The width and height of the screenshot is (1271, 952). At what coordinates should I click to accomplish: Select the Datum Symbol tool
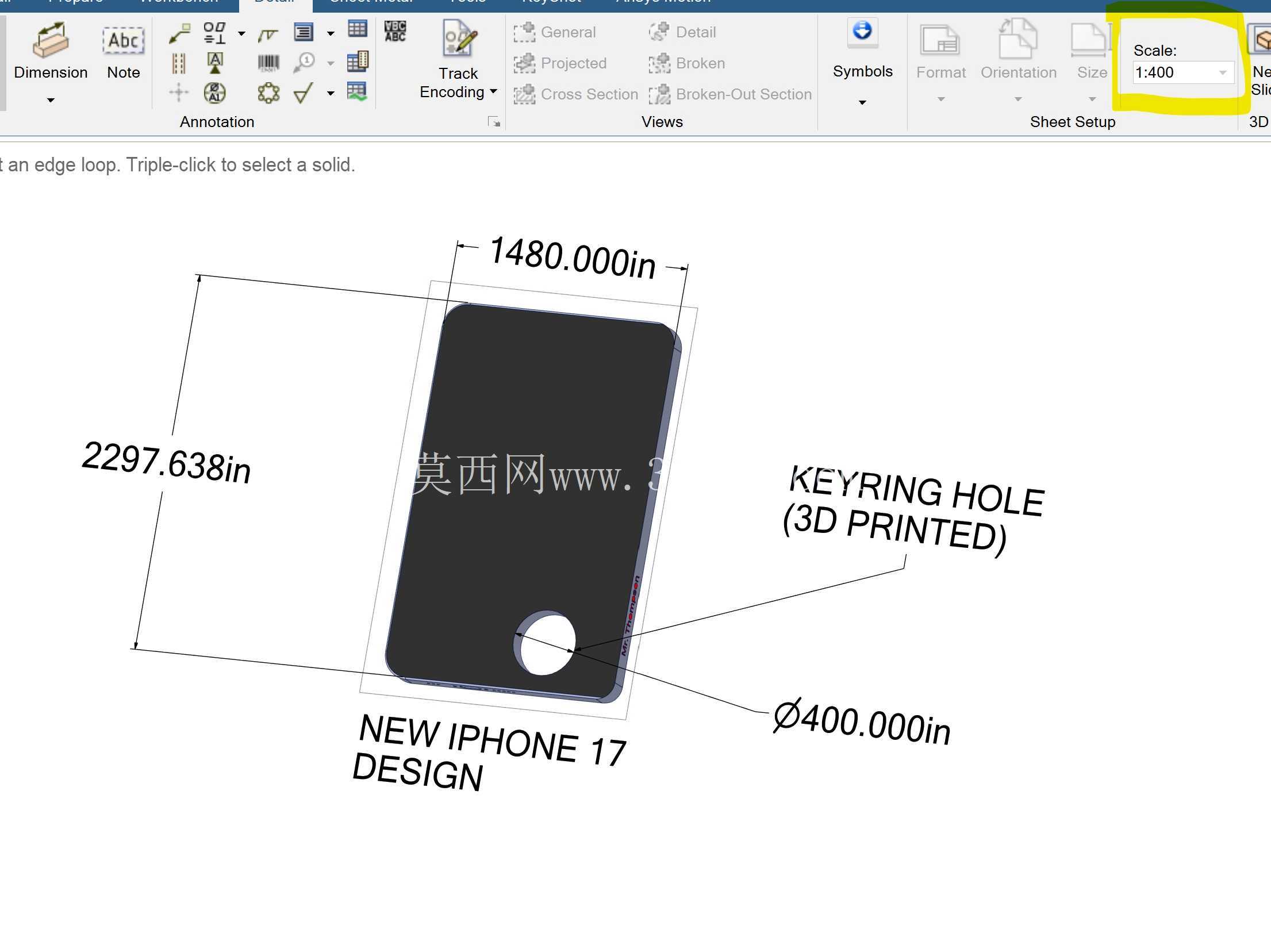click(215, 63)
